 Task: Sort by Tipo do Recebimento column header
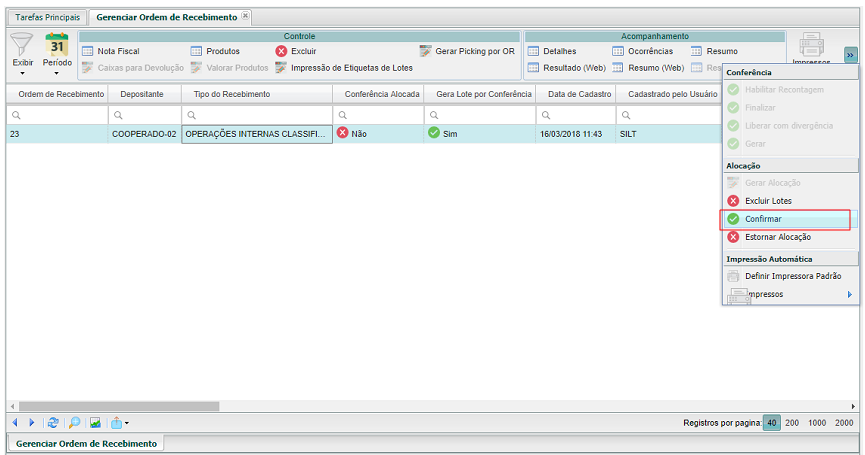(257, 94)
